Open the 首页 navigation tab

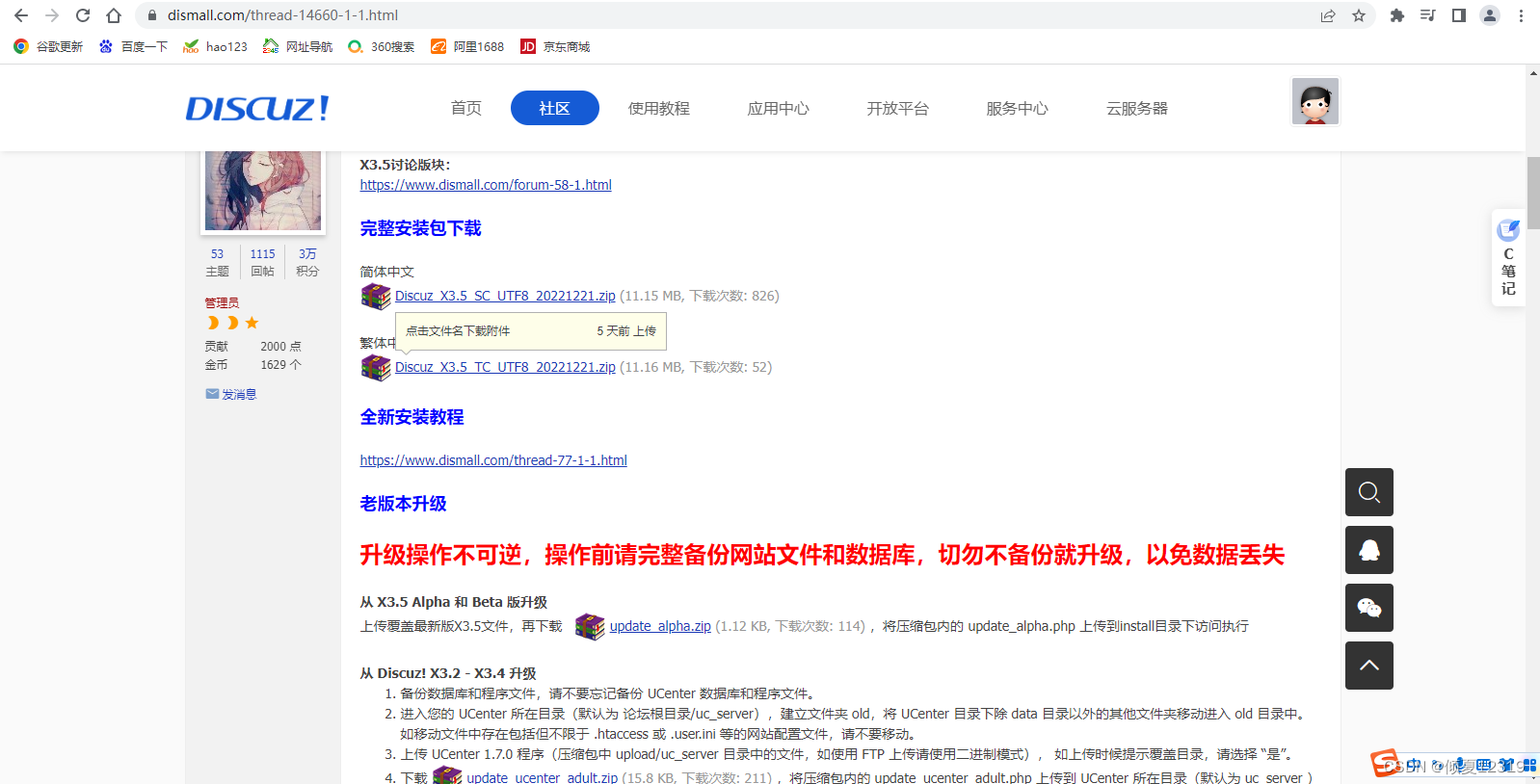[466, 108]
